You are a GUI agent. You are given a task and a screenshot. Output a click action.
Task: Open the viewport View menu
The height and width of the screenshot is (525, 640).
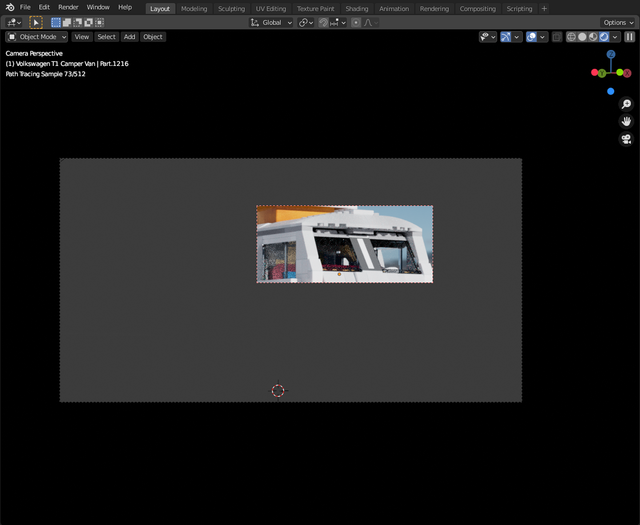coord(82,37)
